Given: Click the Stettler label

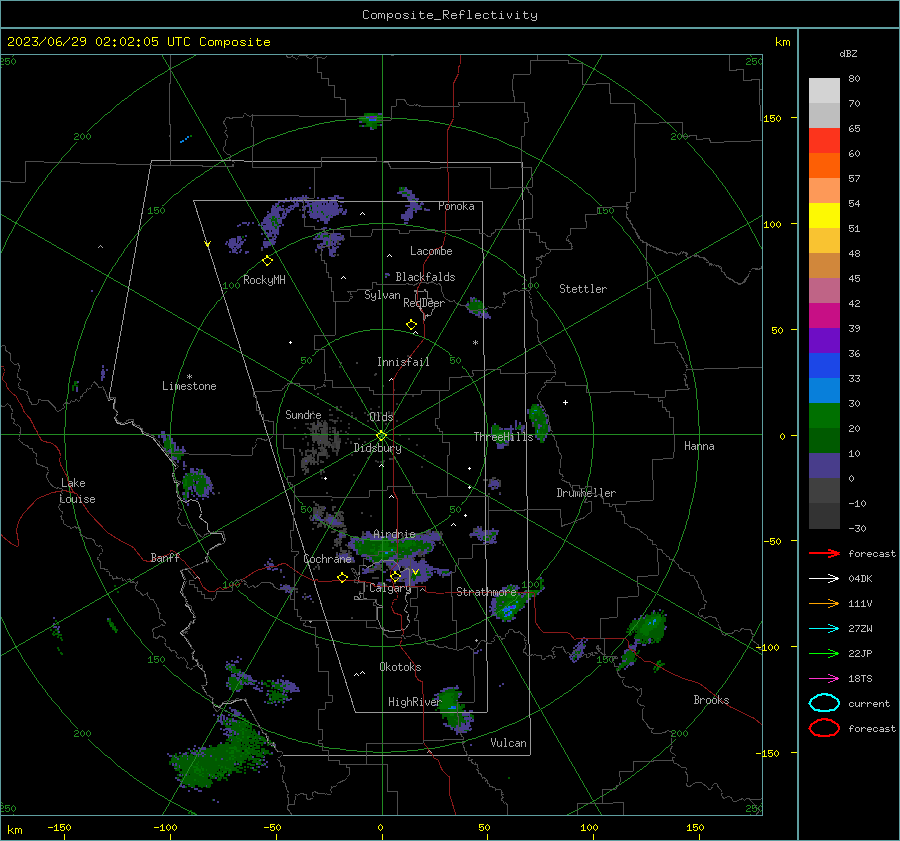Looking at the screenshot, I should tap(583, 289).
